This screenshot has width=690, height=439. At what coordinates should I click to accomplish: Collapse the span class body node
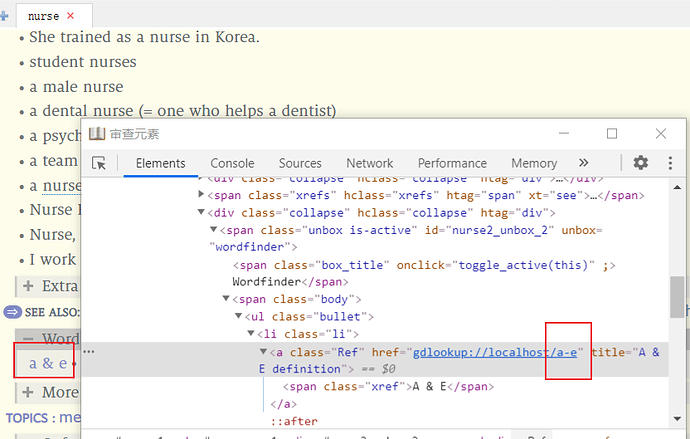(x=226, y=298)
